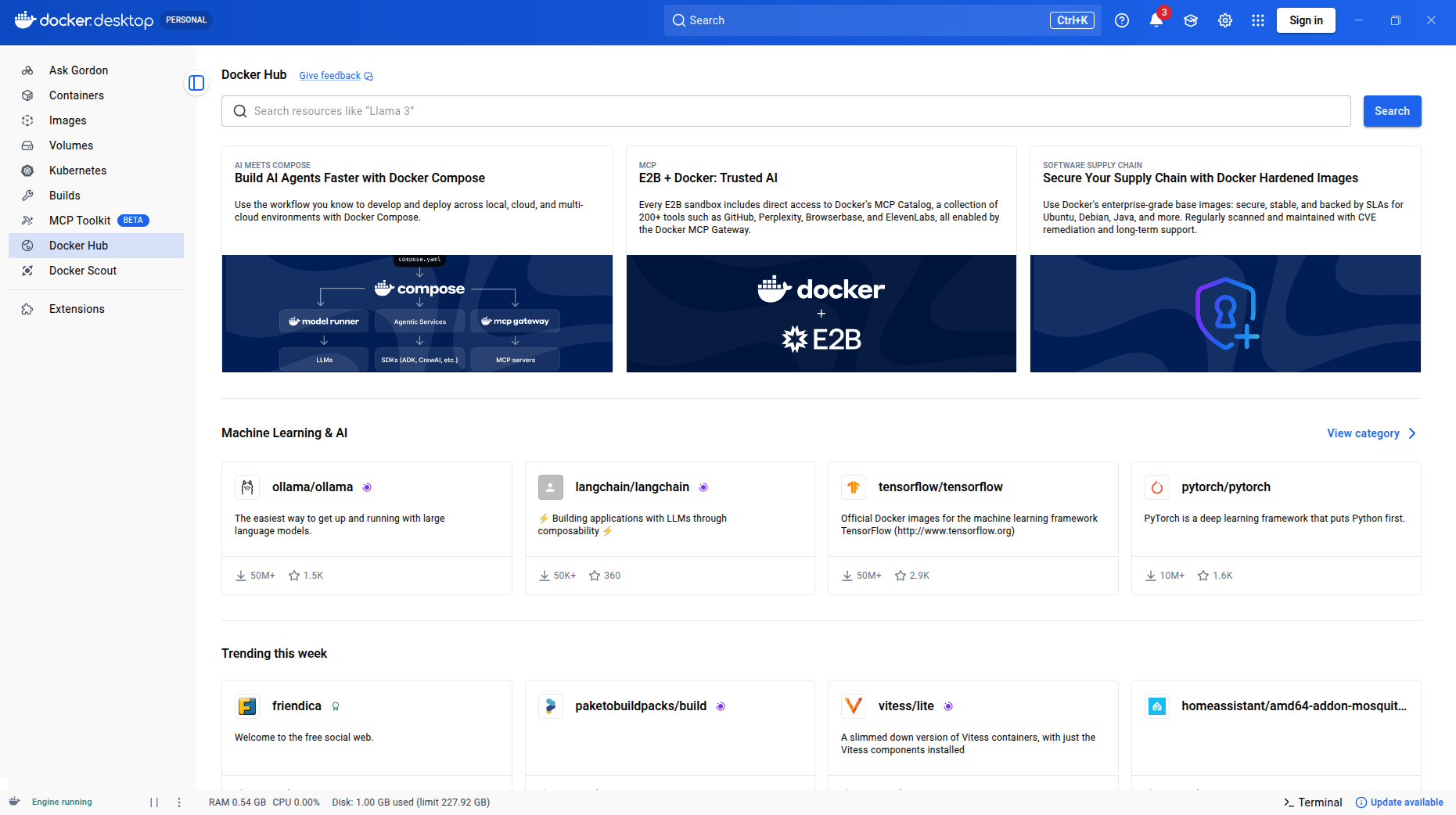The height and width of the screenshot is (815, 1456).
Task: Click the tensorflow/tensorflow logo icon
Action: pyautogui.click(x=853, y=487)
